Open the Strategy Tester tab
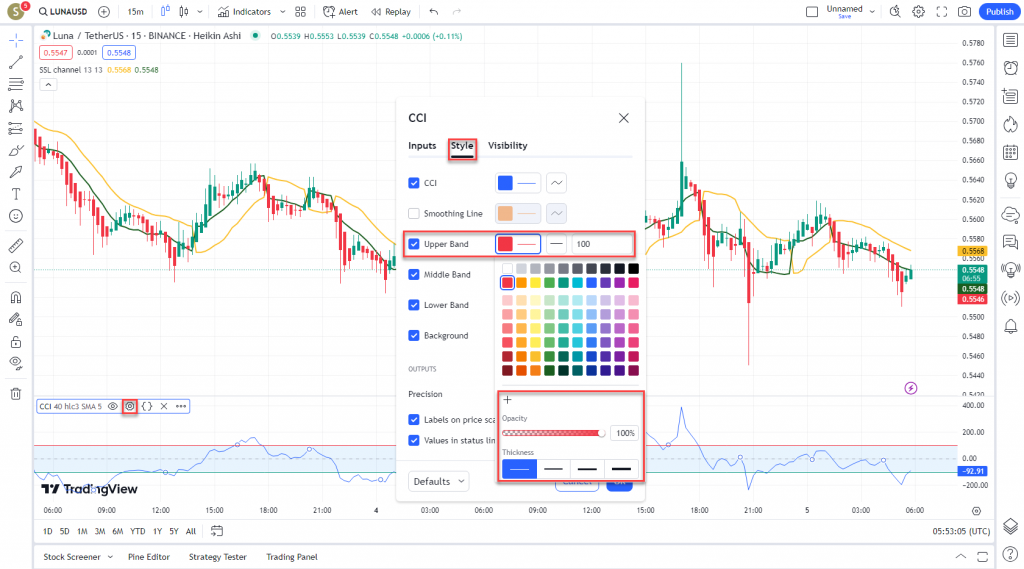 [x=217, y=557]
